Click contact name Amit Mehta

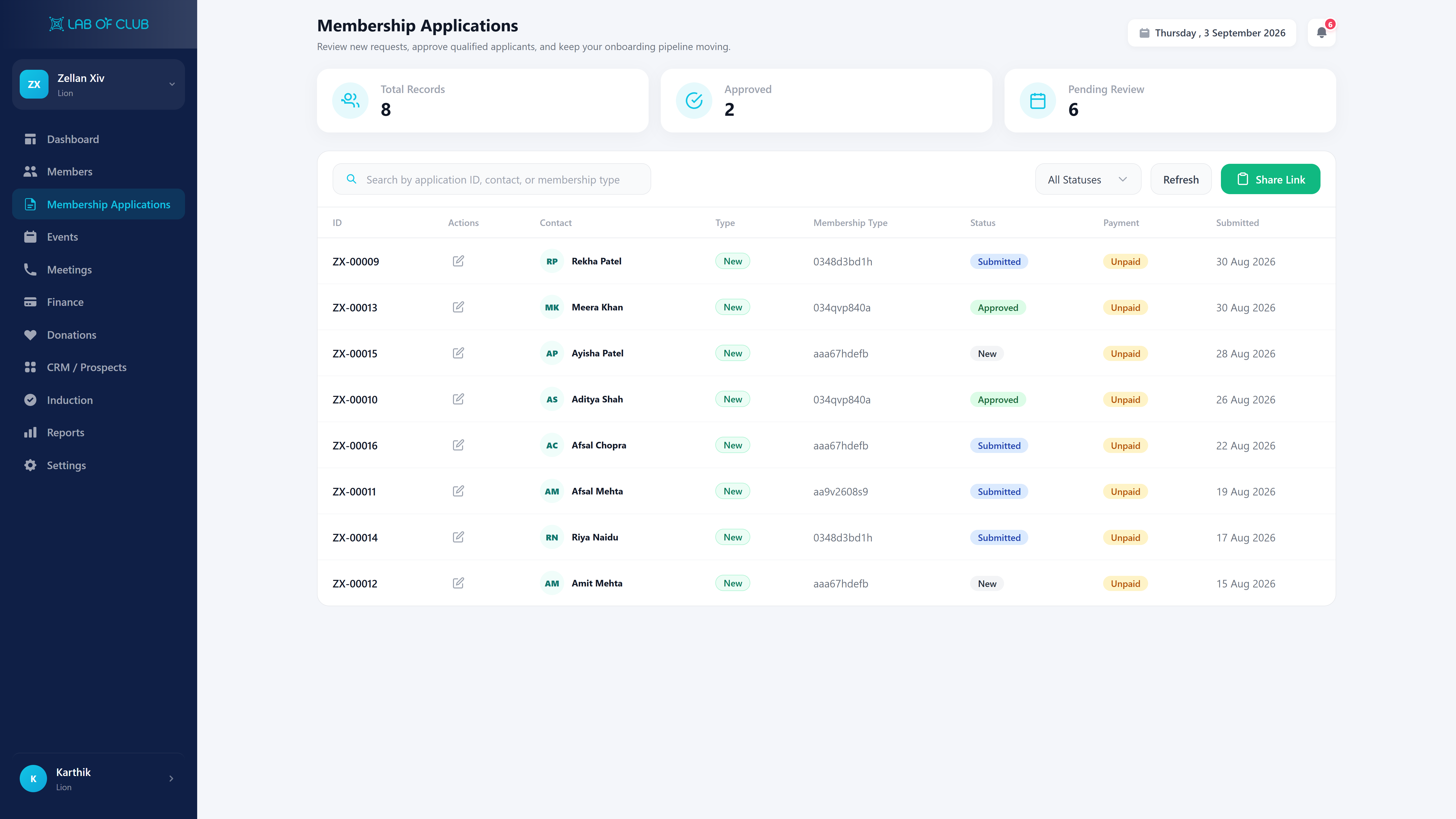coord(597,583)
